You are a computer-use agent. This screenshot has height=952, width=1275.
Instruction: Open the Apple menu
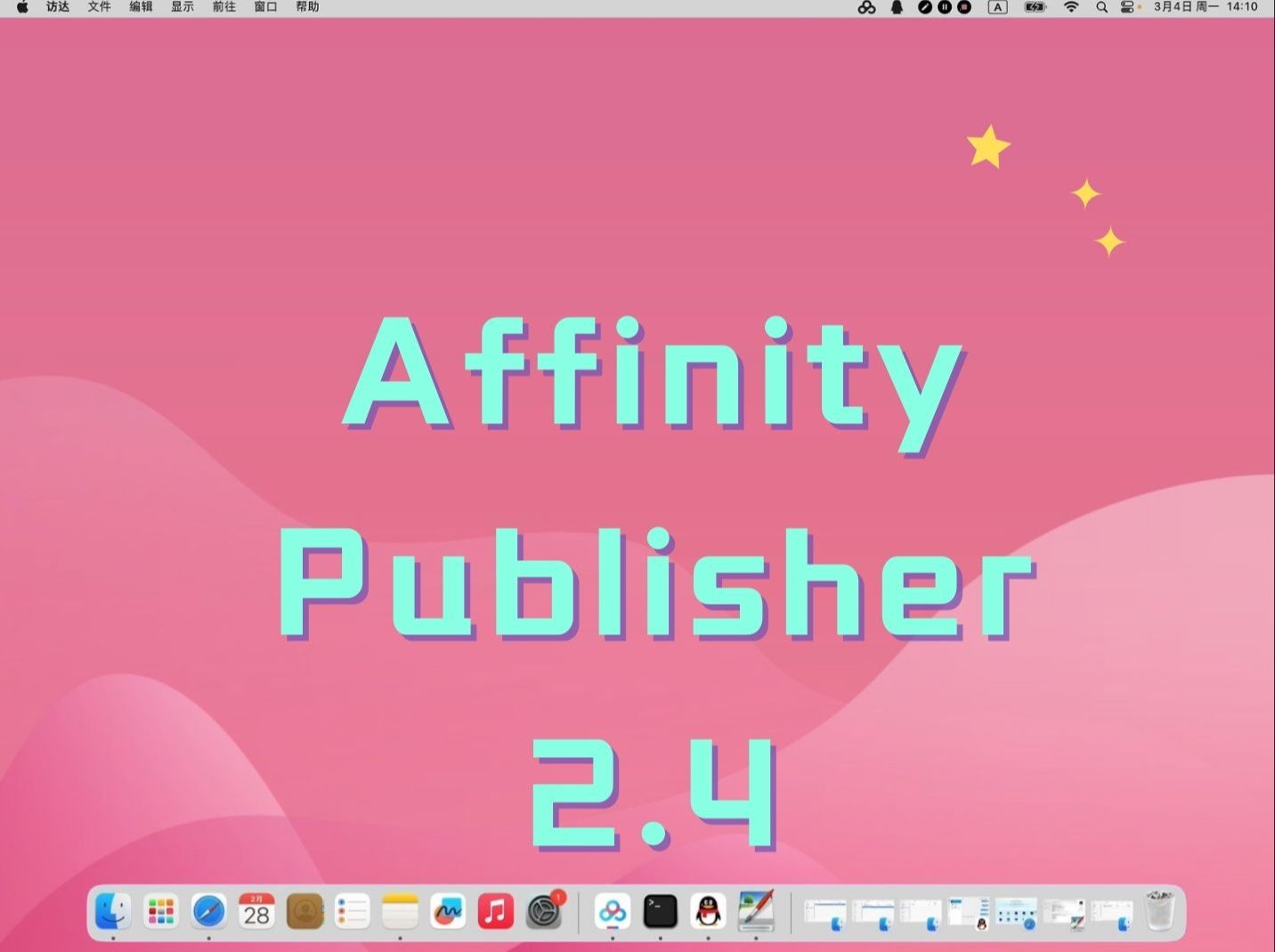(22, 7)
